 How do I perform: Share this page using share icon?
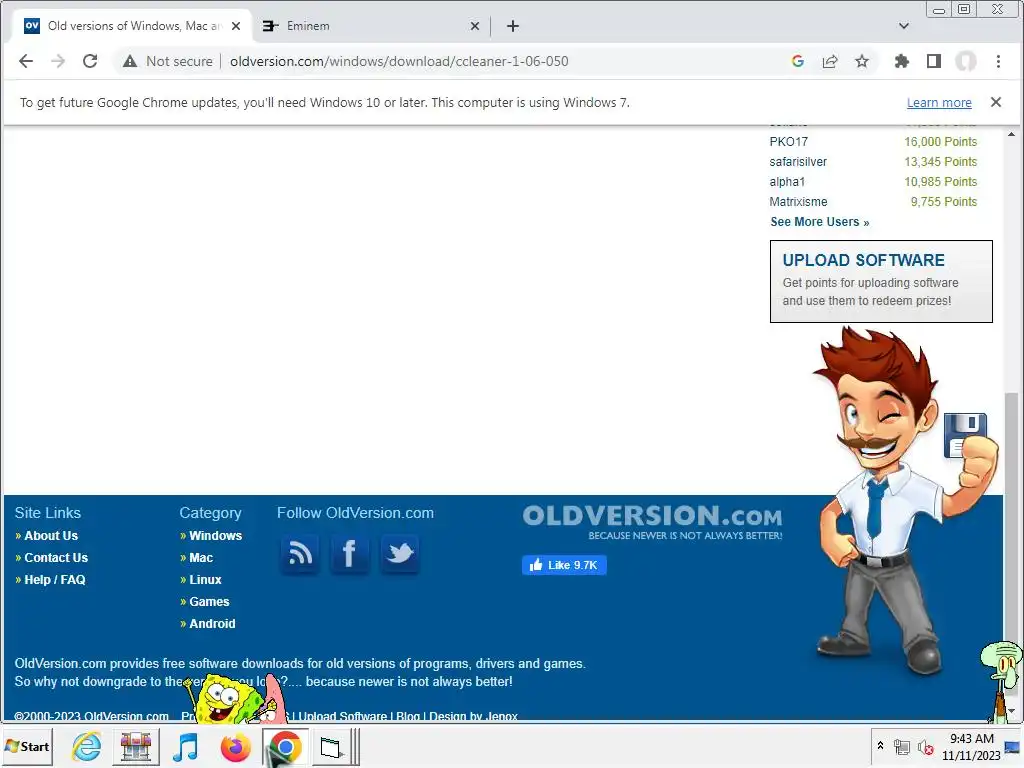(830, 61)
